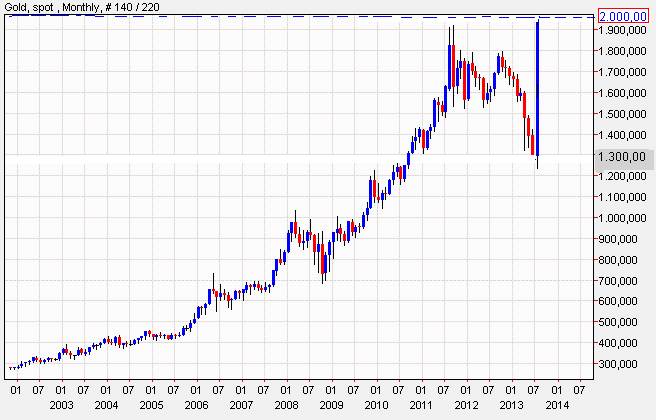This screenshot has height=420, width=656.
Task: Click the 1.800,000 price axis label
Action: 622,51
